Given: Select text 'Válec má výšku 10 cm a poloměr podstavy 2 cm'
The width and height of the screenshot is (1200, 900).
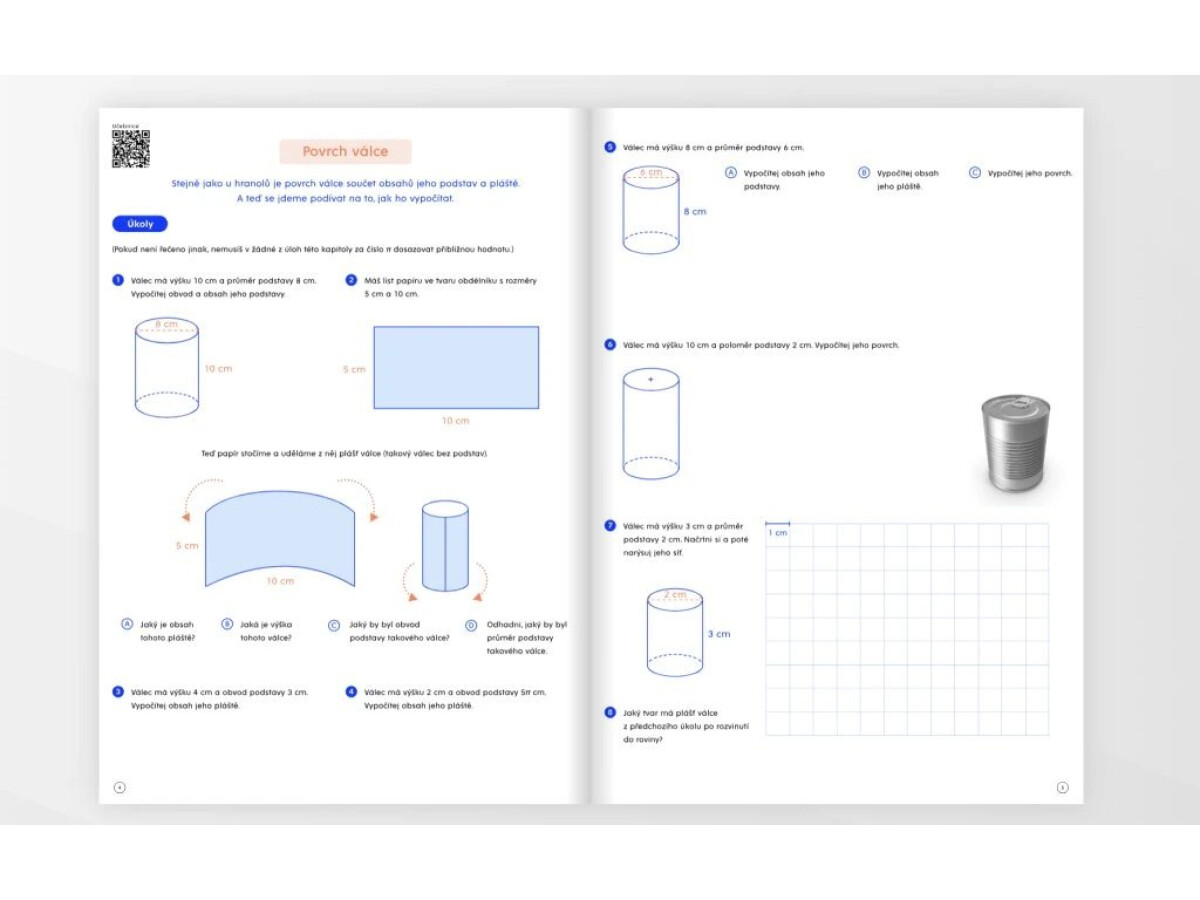Looking at the screenshot, I should (x=717, y=345).
